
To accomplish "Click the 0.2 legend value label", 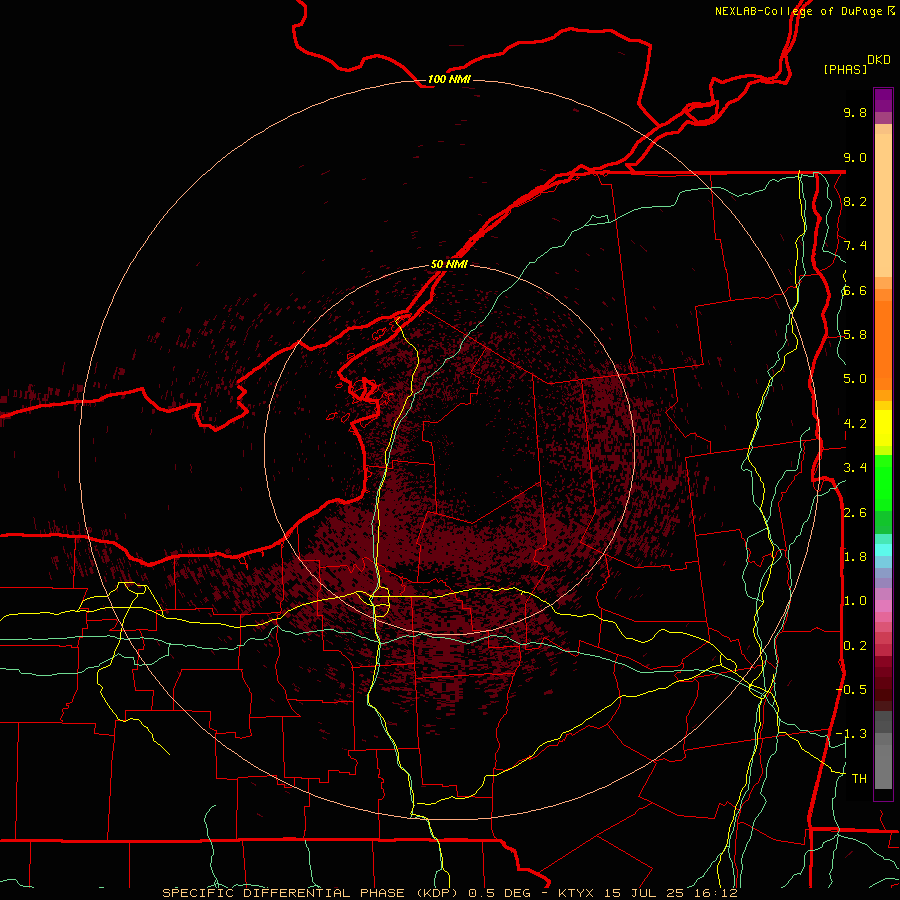I will (x=855, y=646).
